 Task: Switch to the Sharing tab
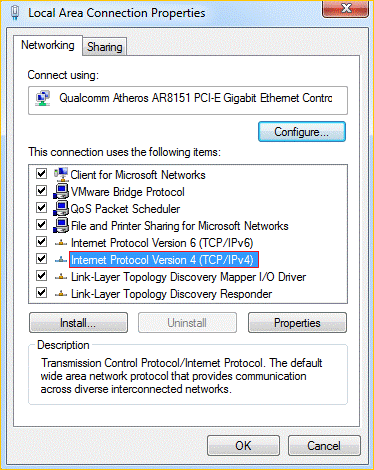pos(105,47)
